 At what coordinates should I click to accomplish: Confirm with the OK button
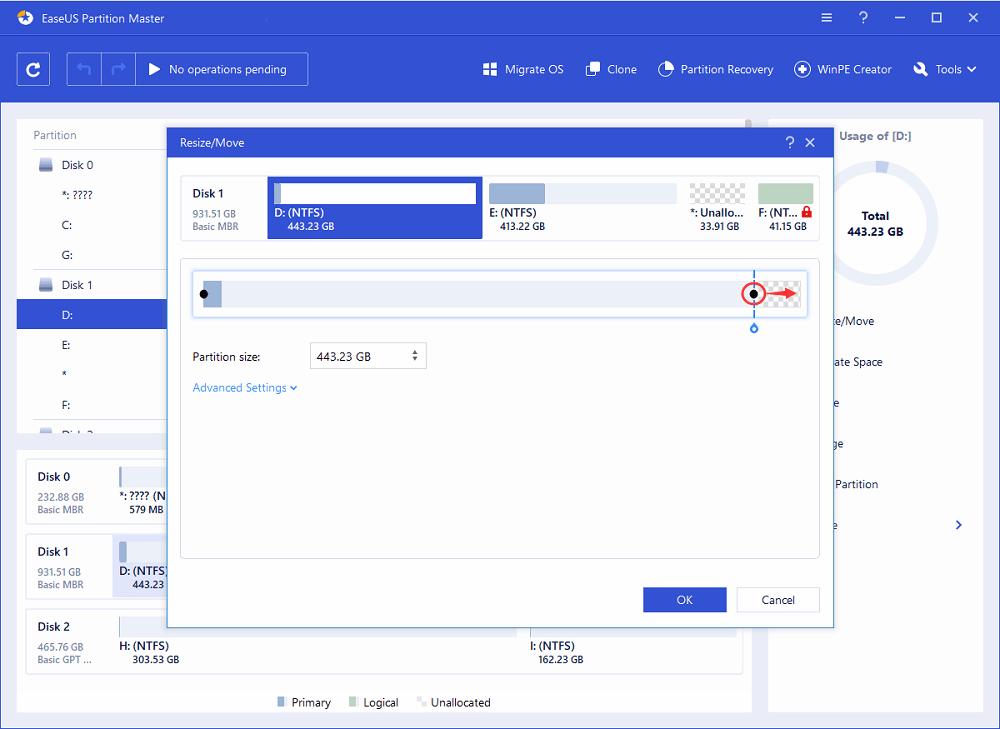click(684, 600)
